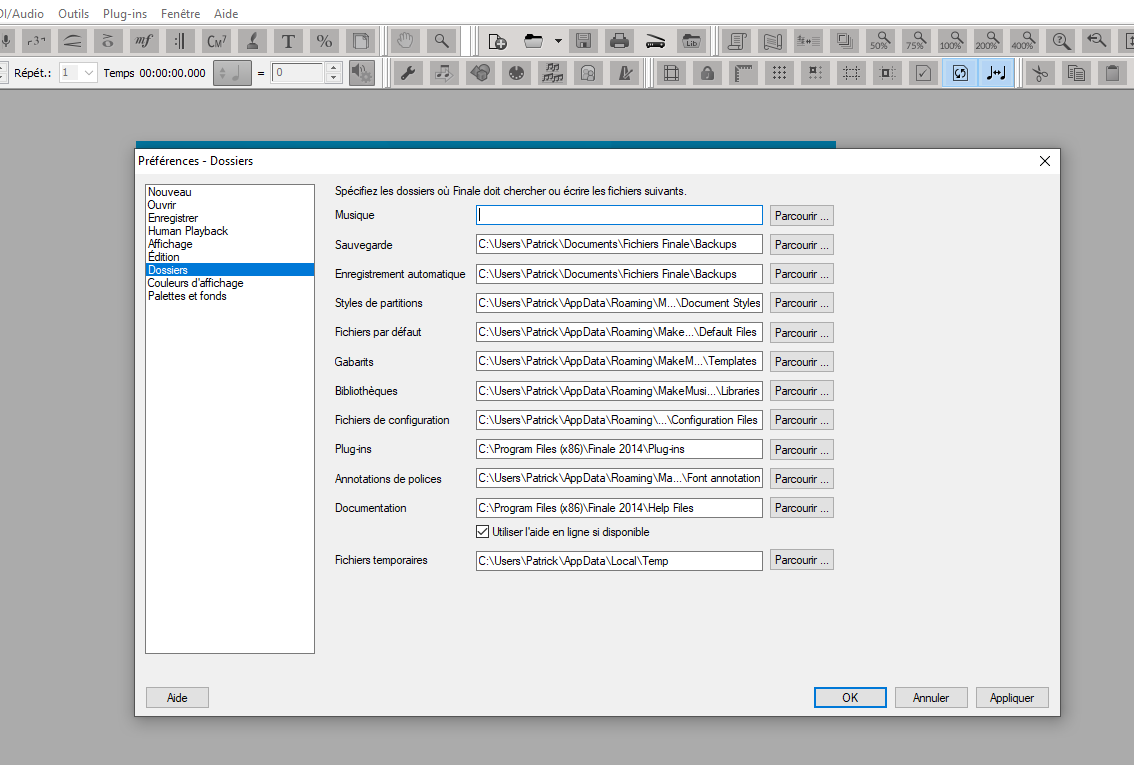The width and height of the screenshot is (1134, 765).
Task: Expand the open-folder dropdown arrow
Action: tap(558, 41)
